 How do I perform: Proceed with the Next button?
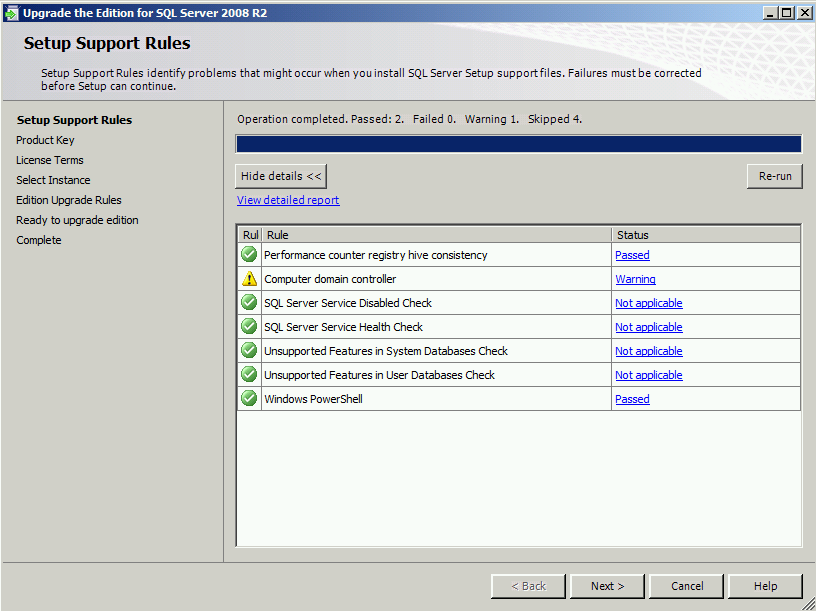click(607, 586)
